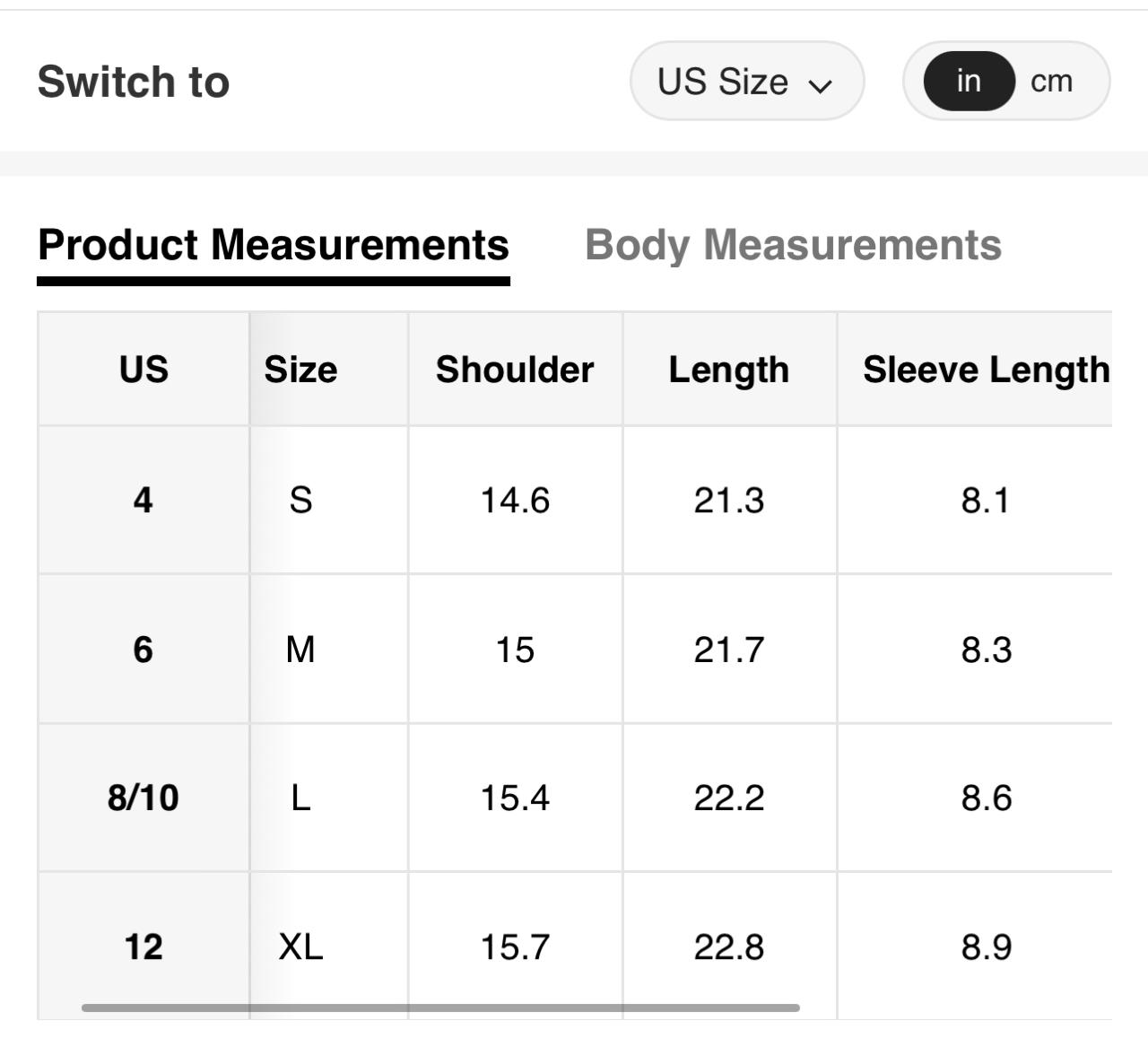Click the Shoulder column header
The image size is (1148, 1038).
pyautogui.click(x=515, y=370)
